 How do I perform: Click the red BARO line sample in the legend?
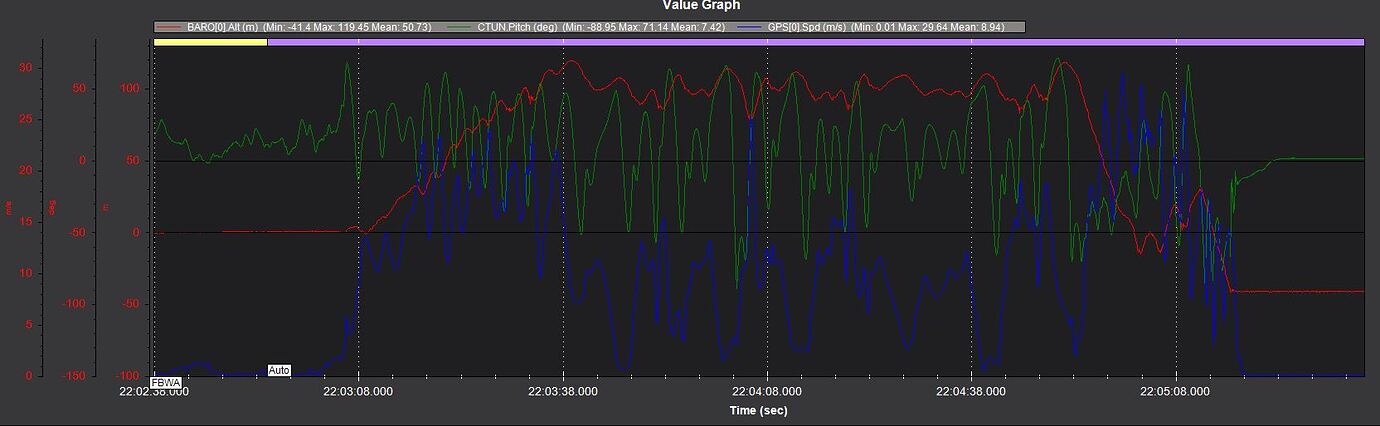coord(170,27)
